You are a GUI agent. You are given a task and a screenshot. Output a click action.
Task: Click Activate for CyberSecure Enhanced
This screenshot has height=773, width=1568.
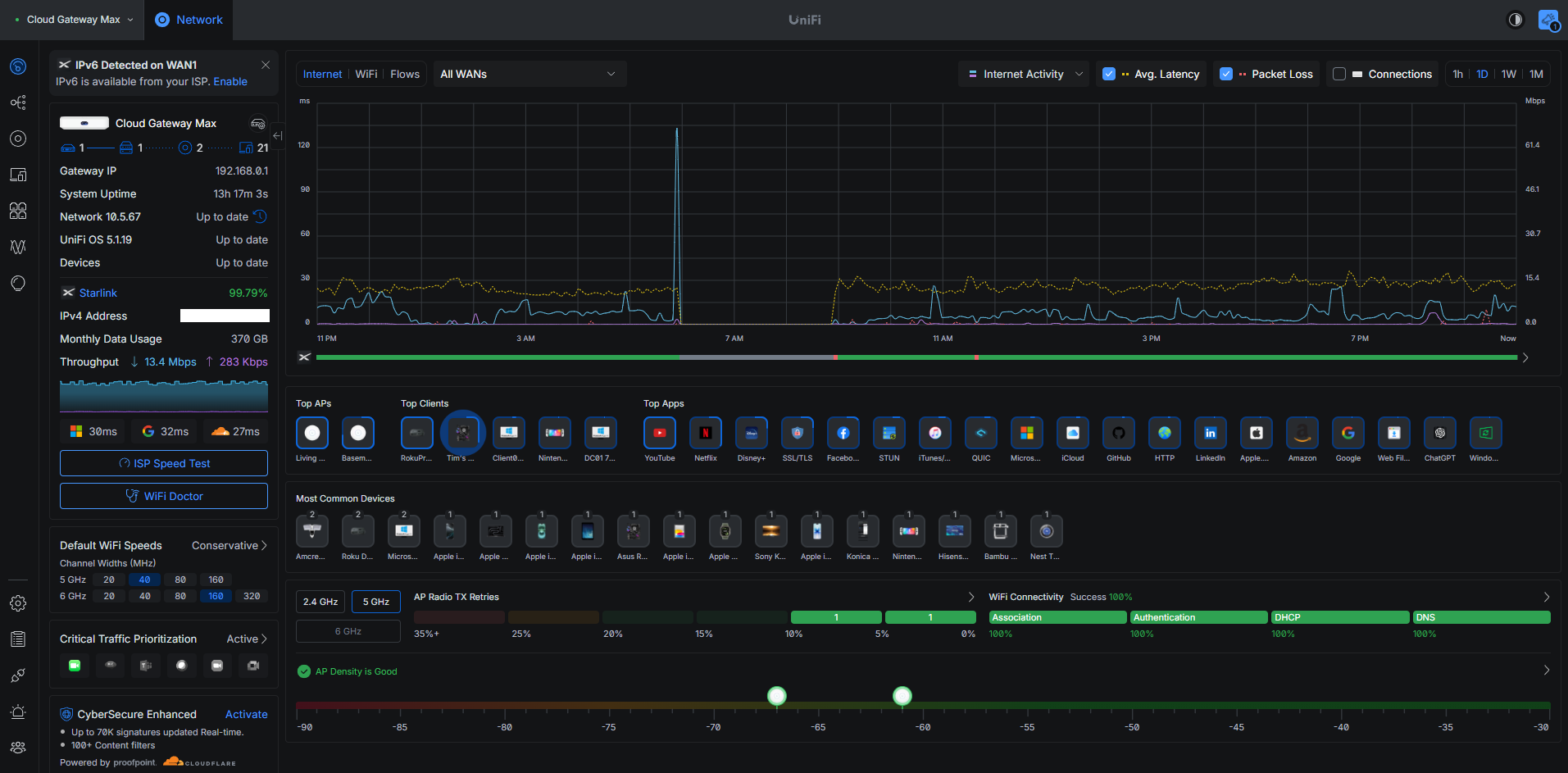[246, 714]
